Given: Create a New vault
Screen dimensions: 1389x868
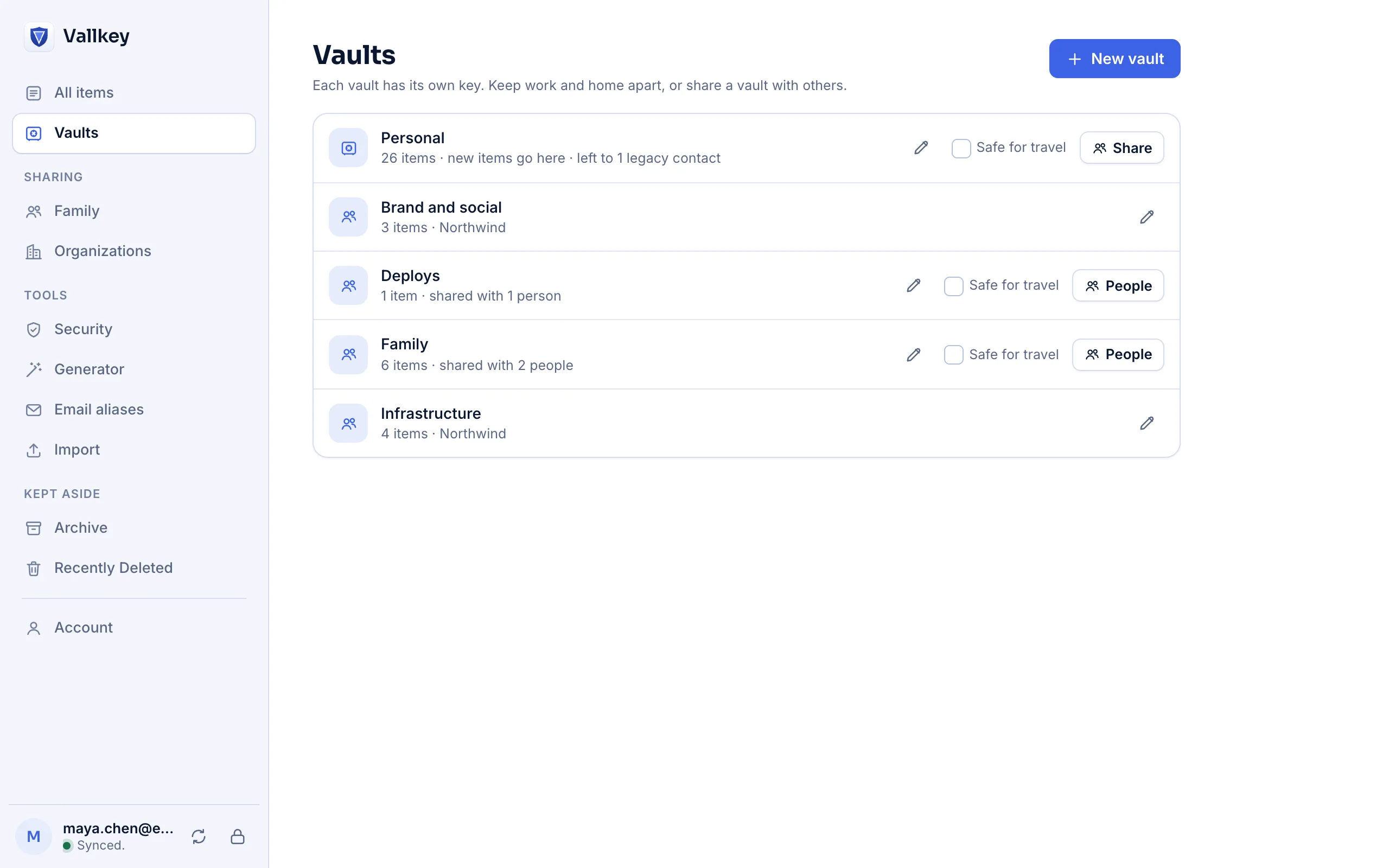Looking at the screenshot, I should 1114,59.
